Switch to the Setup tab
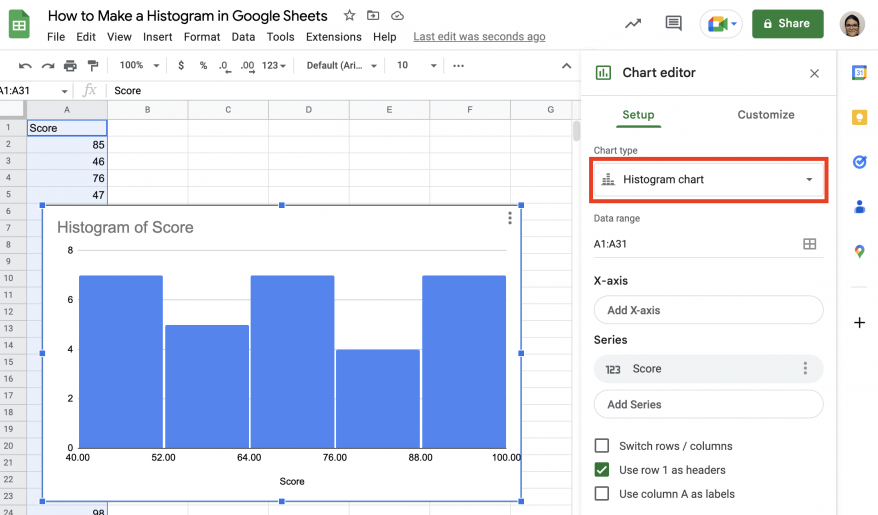878x515 pixels. (x=638, y=115)
